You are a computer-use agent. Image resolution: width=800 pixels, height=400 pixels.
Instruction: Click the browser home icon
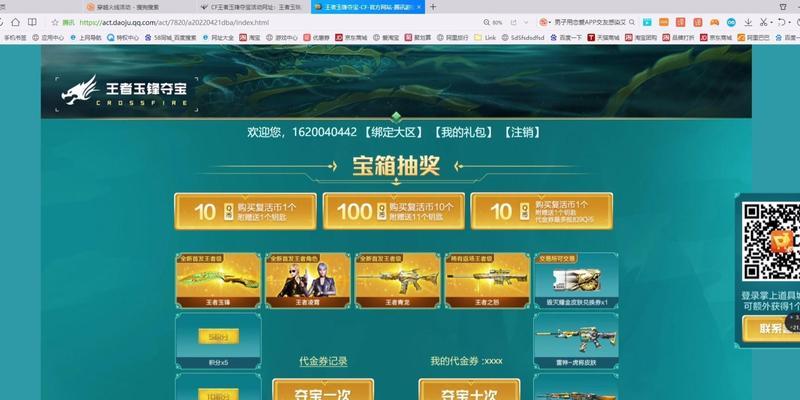15,22
